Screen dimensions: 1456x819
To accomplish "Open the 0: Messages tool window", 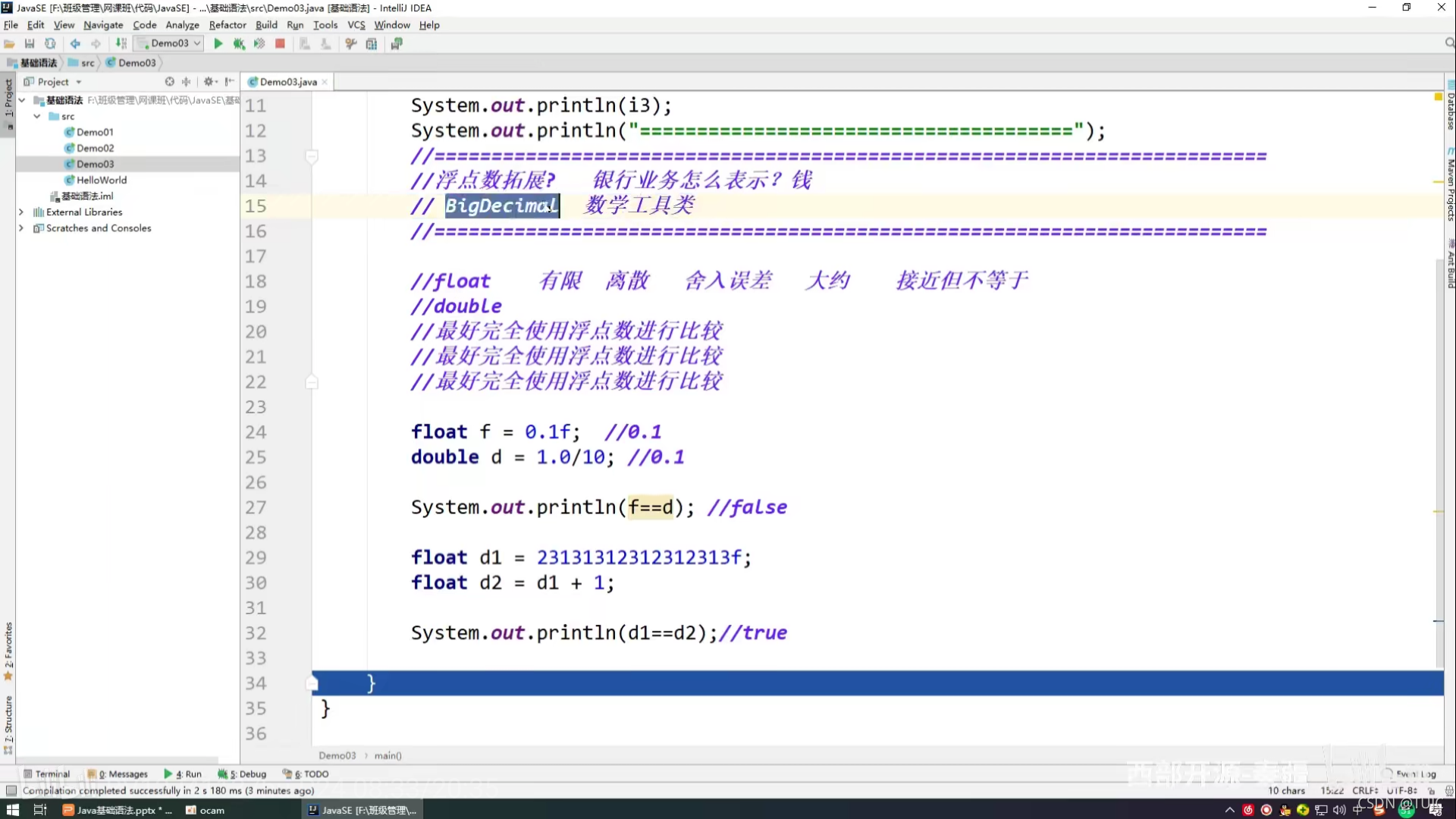I will pos(118,774).
